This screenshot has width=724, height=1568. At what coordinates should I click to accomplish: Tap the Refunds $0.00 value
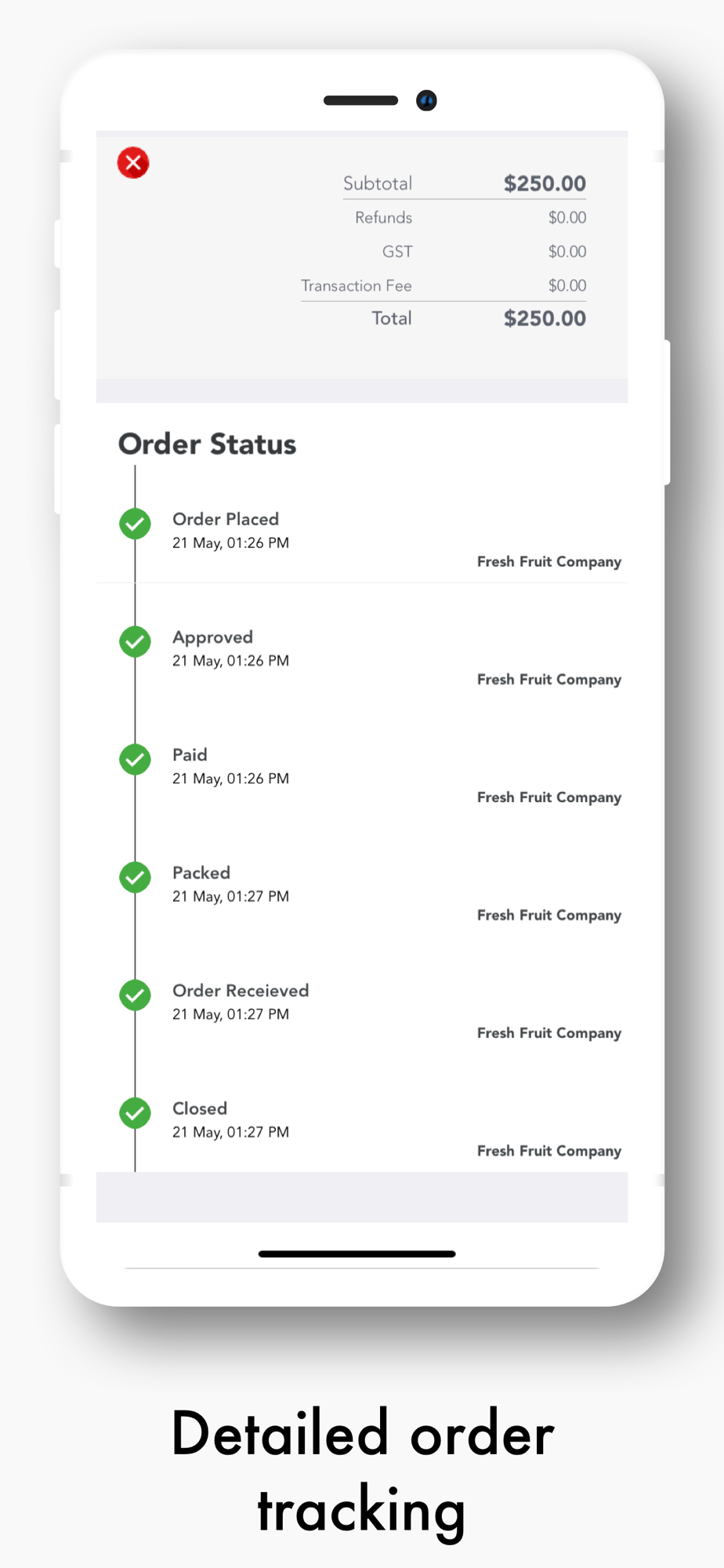pos(567,218)
